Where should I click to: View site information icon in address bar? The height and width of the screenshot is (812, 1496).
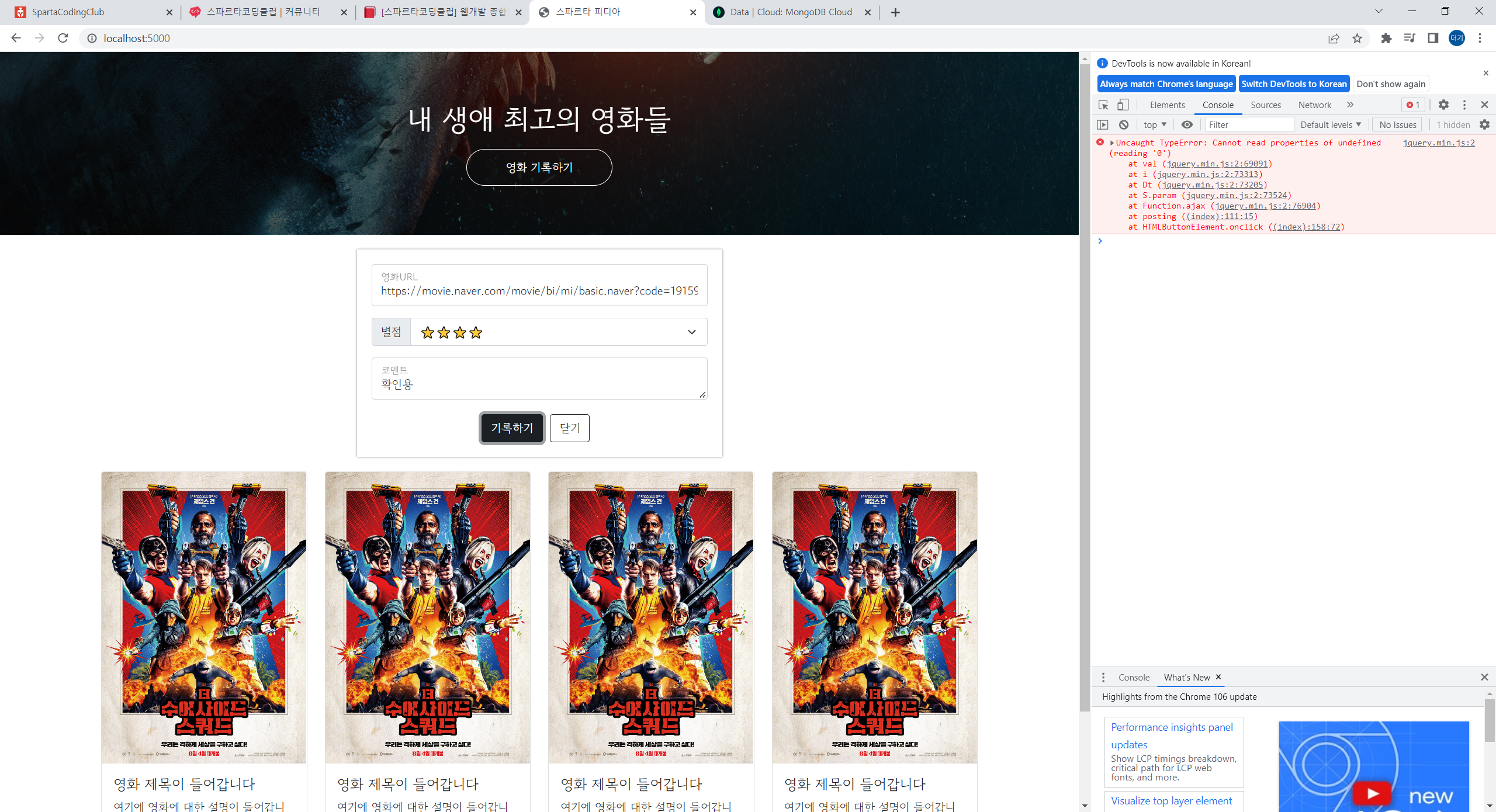point(92,38)
